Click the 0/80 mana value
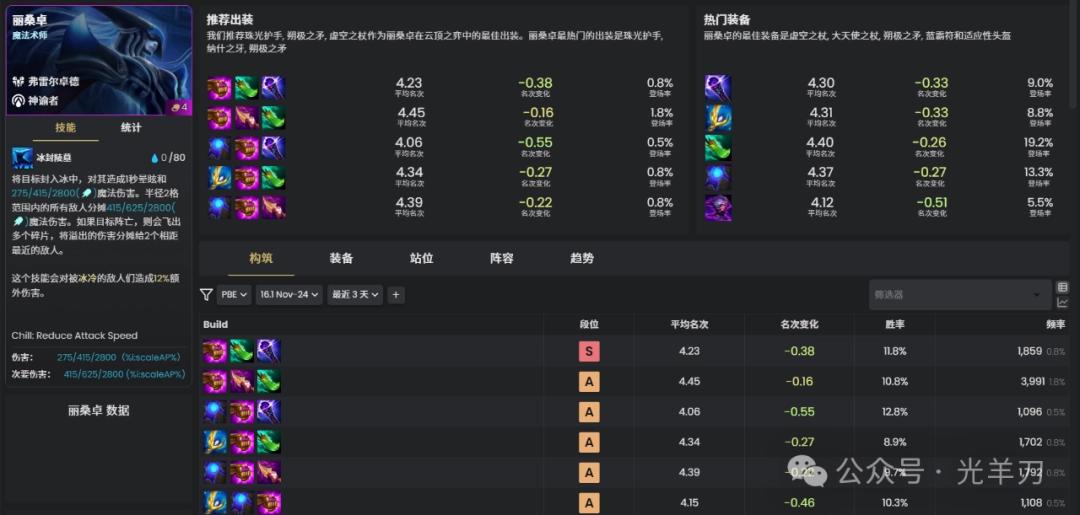The image size is (1080, 515). [x=173, y=158]
